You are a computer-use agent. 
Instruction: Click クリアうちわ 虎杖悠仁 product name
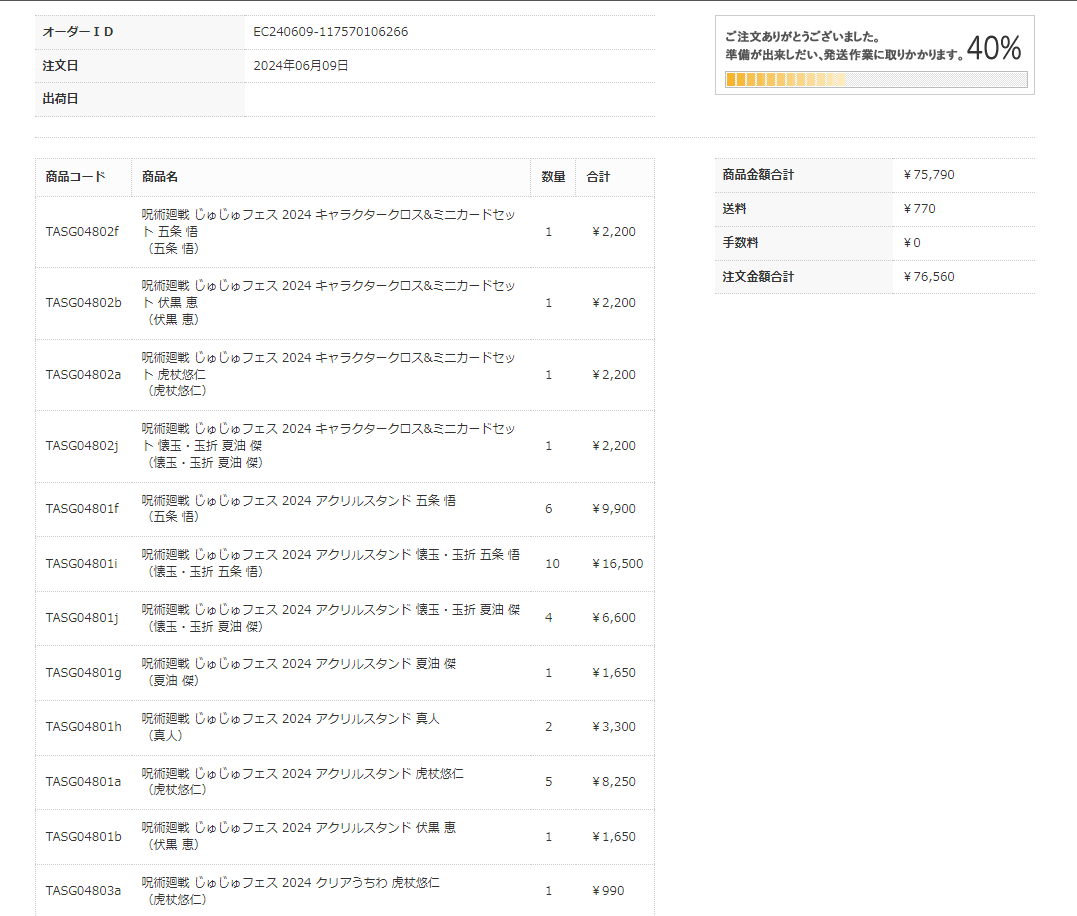291,891
